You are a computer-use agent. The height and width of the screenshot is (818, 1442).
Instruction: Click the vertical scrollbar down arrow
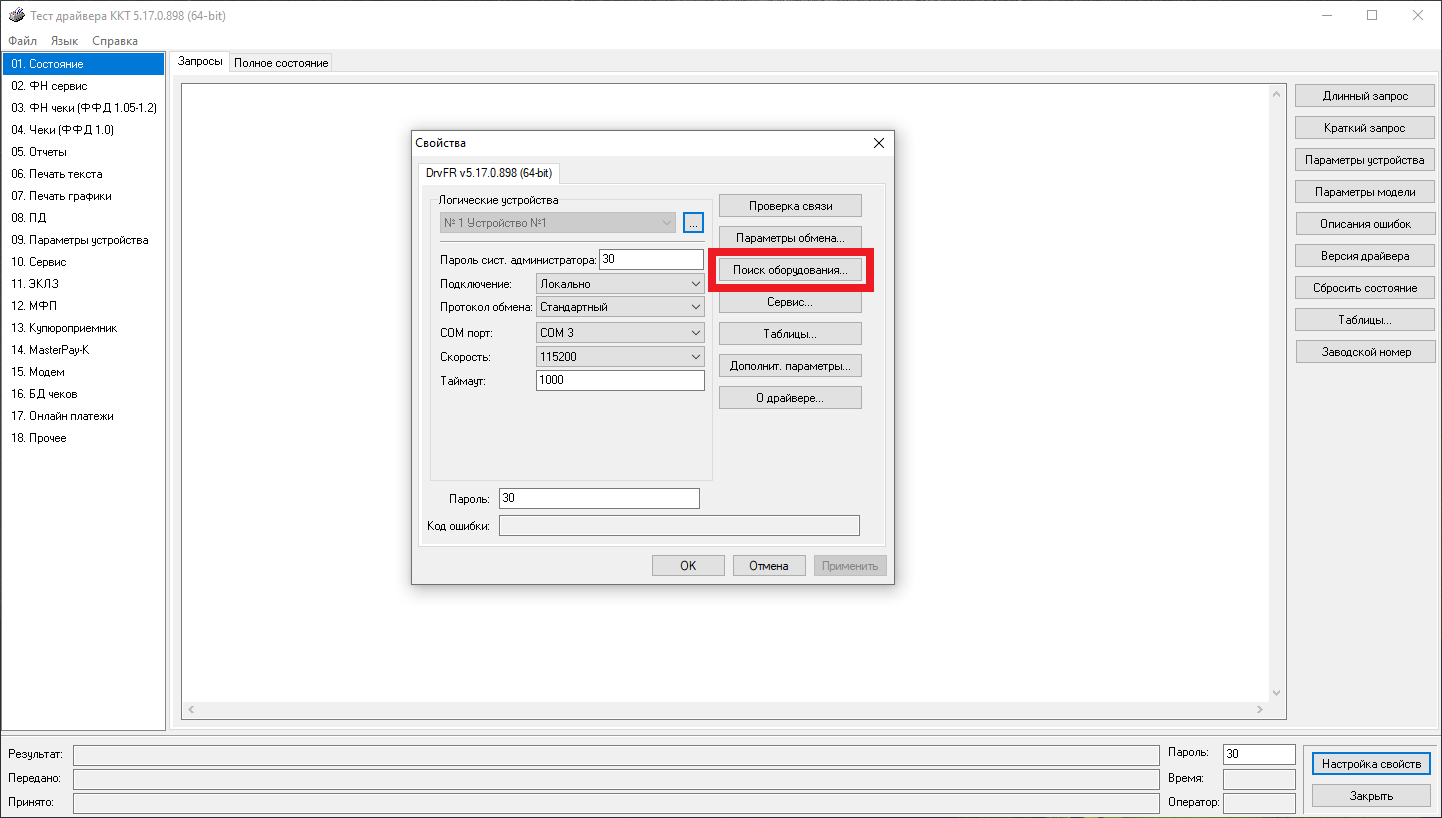pos(1276,693)
